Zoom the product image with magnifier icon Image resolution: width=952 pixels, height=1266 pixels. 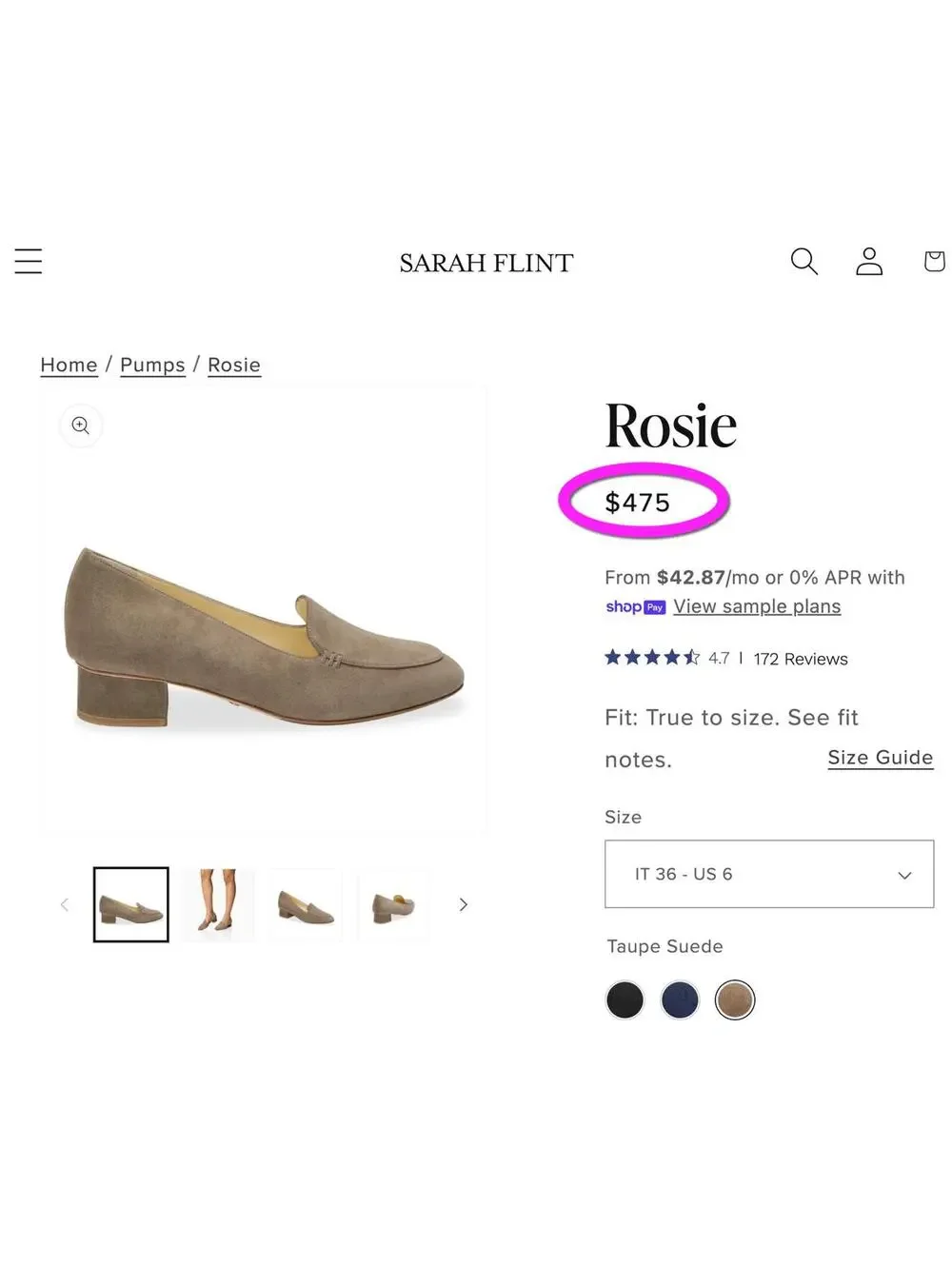tap(81, 425)
